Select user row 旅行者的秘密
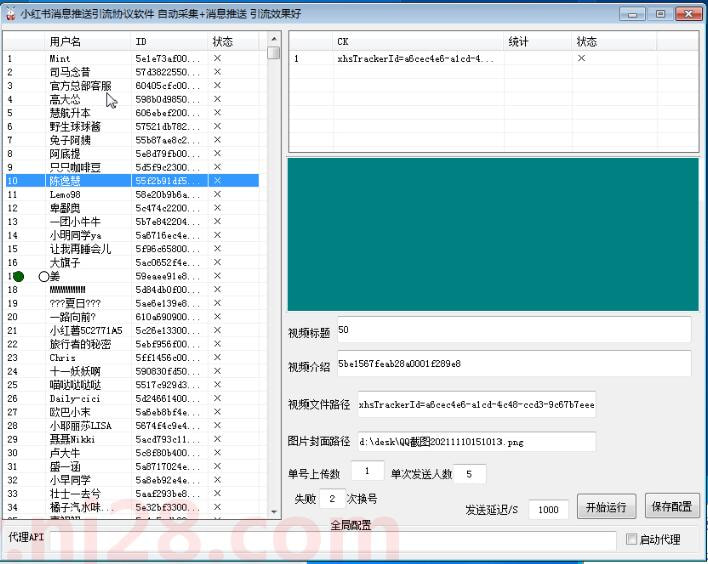708x564 pixels. point(132,344)
